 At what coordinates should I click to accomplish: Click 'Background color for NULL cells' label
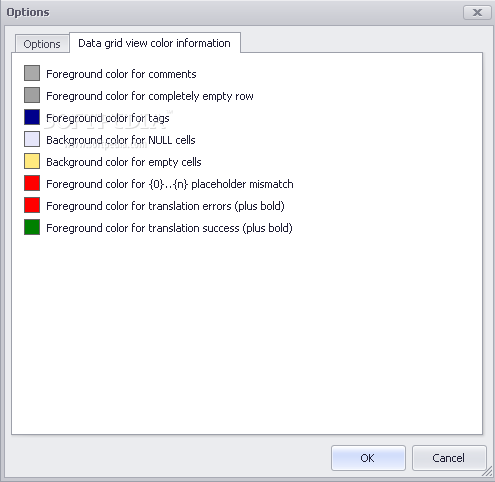121,140
